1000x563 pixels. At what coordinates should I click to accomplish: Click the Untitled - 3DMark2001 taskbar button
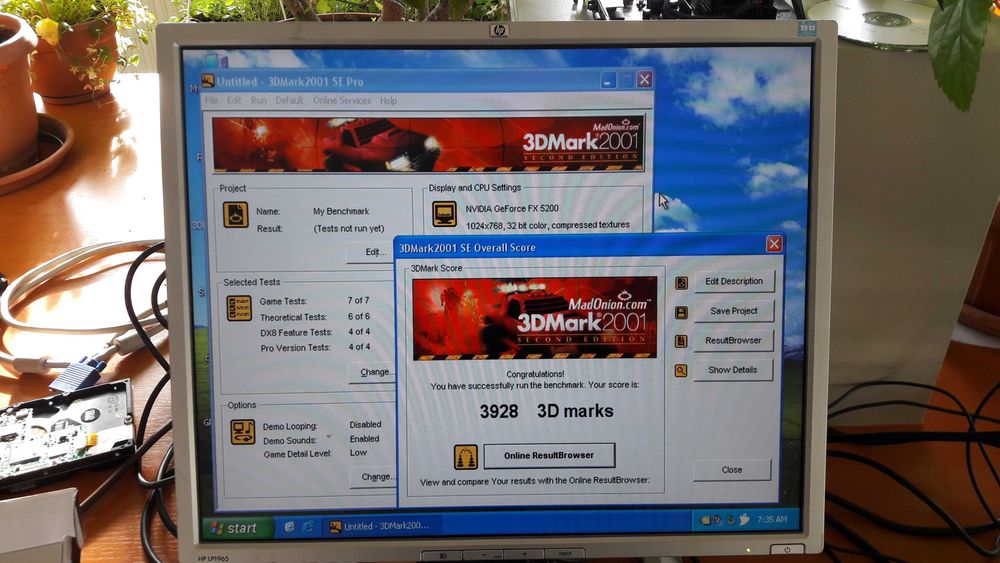tap(383, 527)
